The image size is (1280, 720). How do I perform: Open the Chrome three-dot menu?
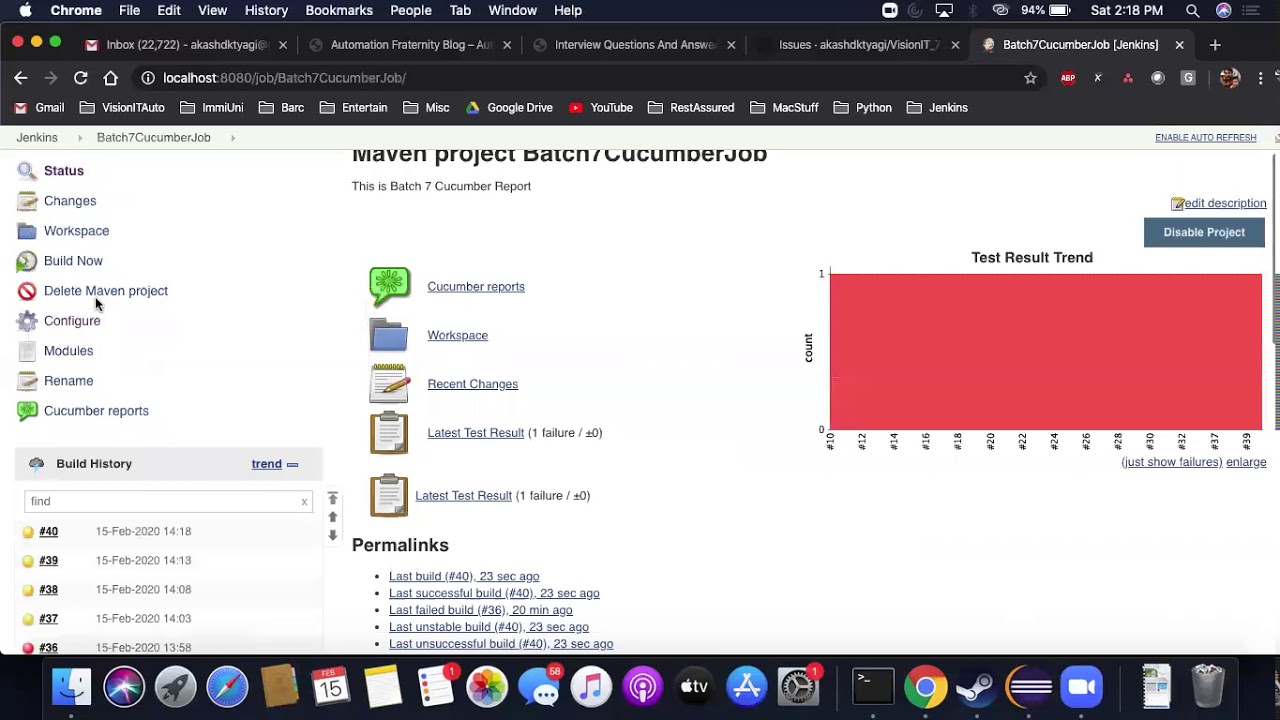pos(1261,78)
